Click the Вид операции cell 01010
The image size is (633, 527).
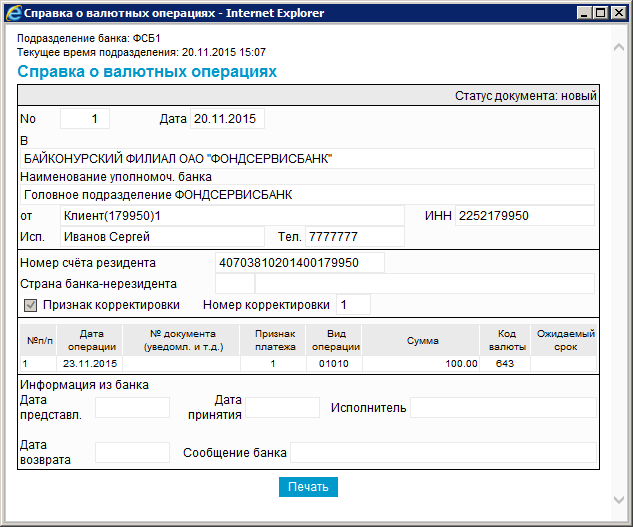click(x=331, y=363)
